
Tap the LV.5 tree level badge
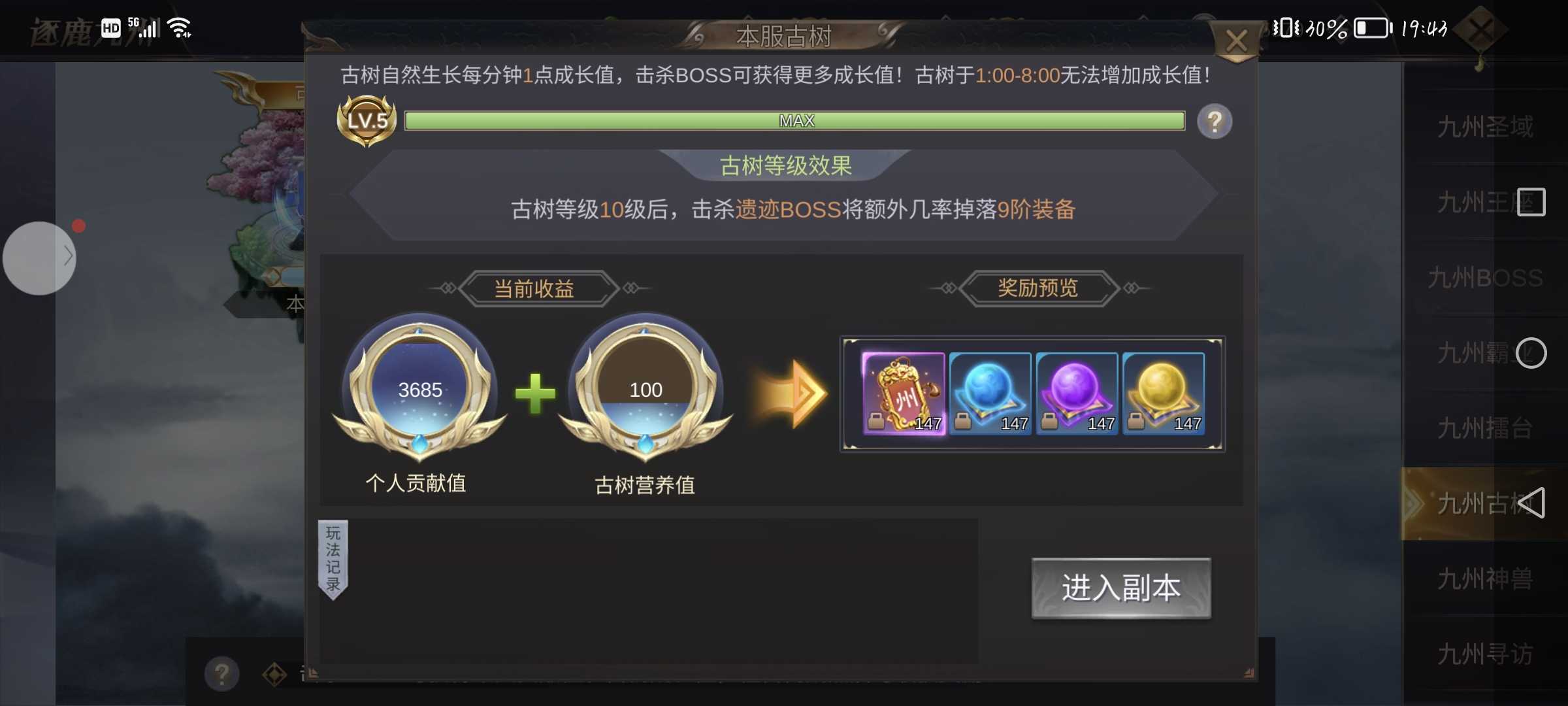[367, 120]
